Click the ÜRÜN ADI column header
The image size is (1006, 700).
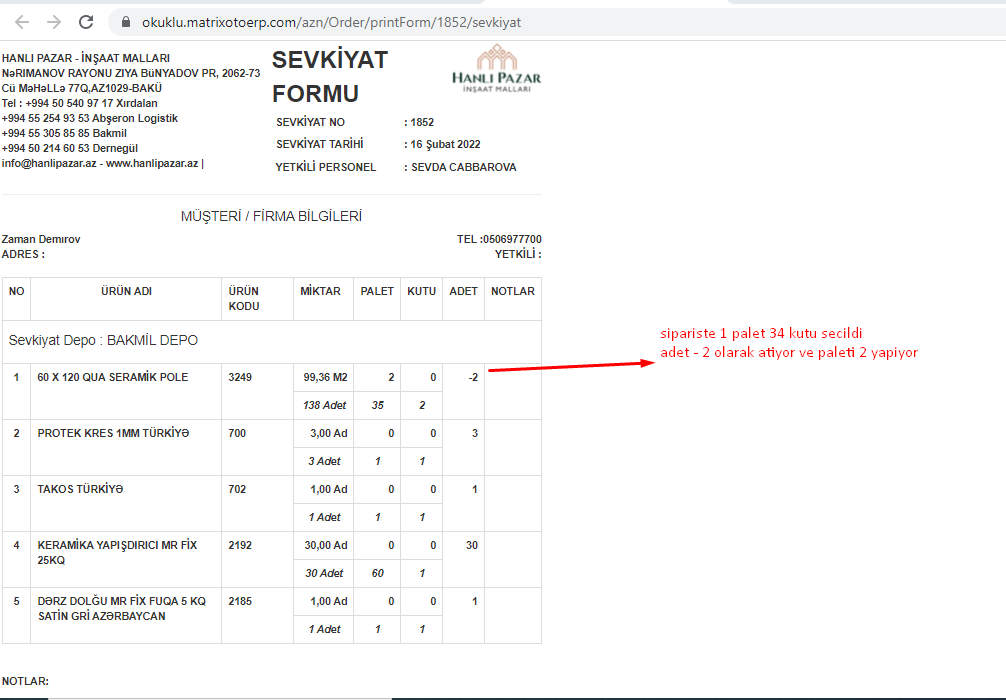[x=126, y=291]
